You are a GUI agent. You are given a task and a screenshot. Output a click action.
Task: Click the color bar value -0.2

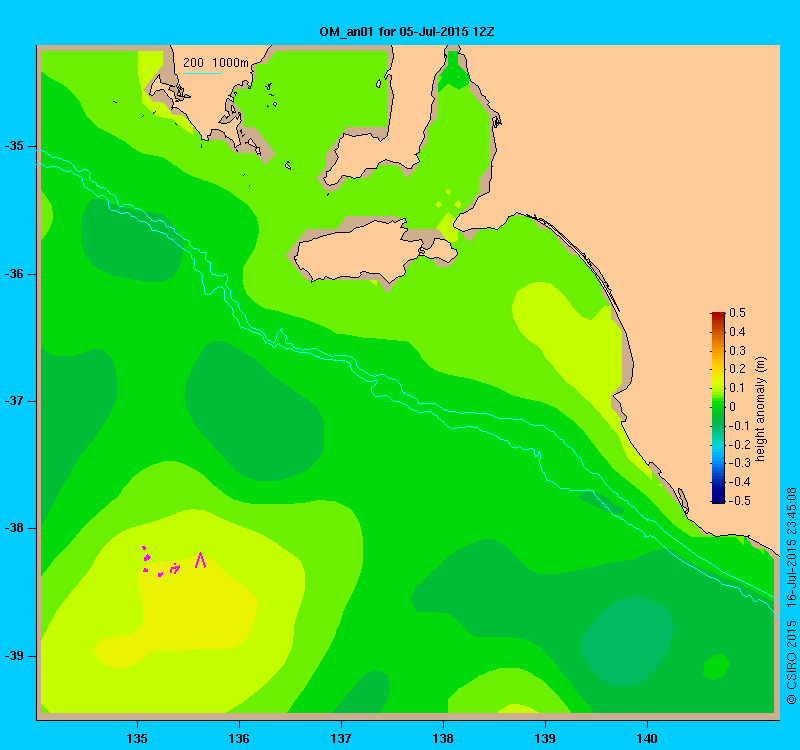point(738,444)
